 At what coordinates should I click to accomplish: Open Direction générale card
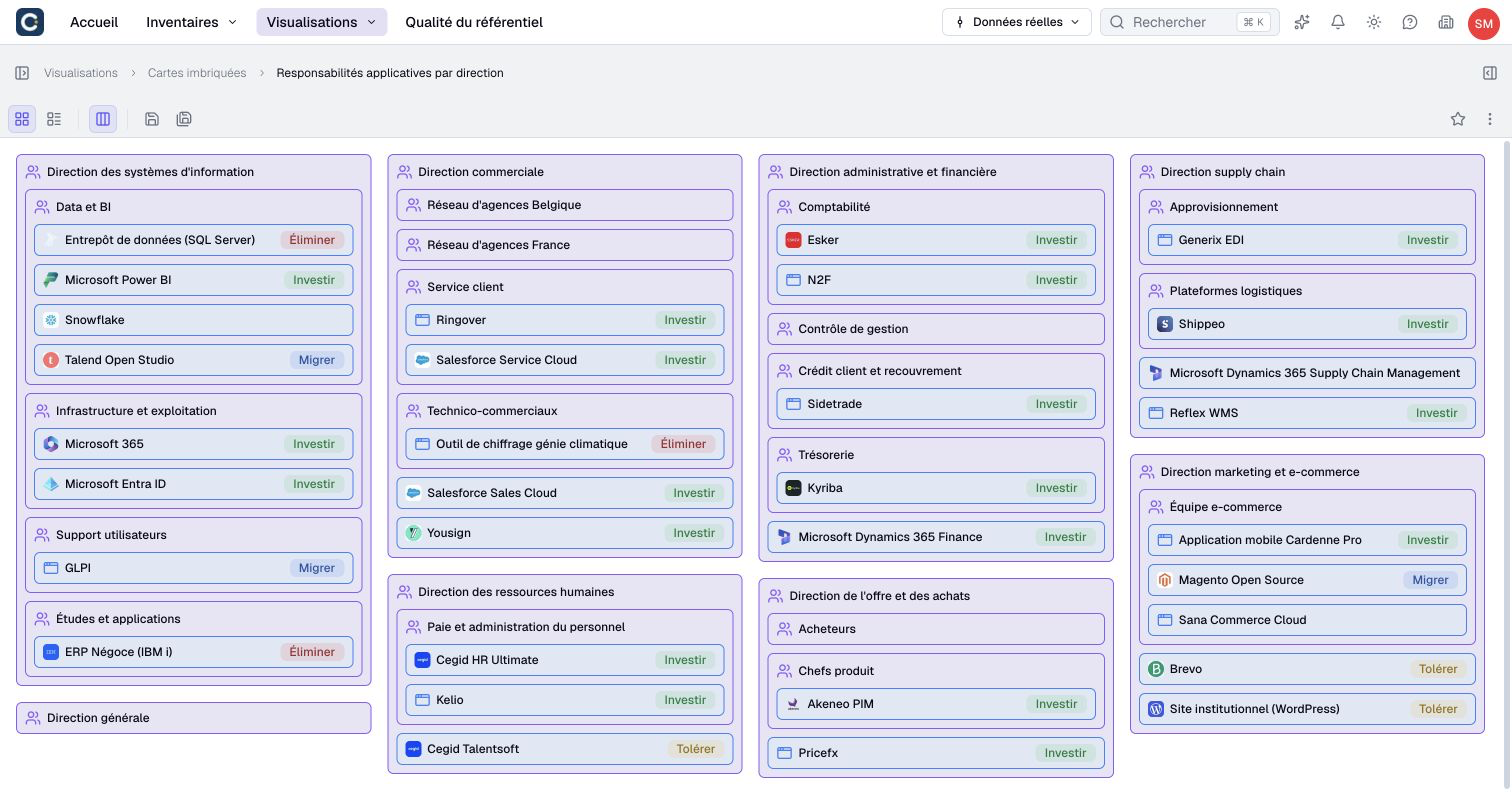click(194, 718)
